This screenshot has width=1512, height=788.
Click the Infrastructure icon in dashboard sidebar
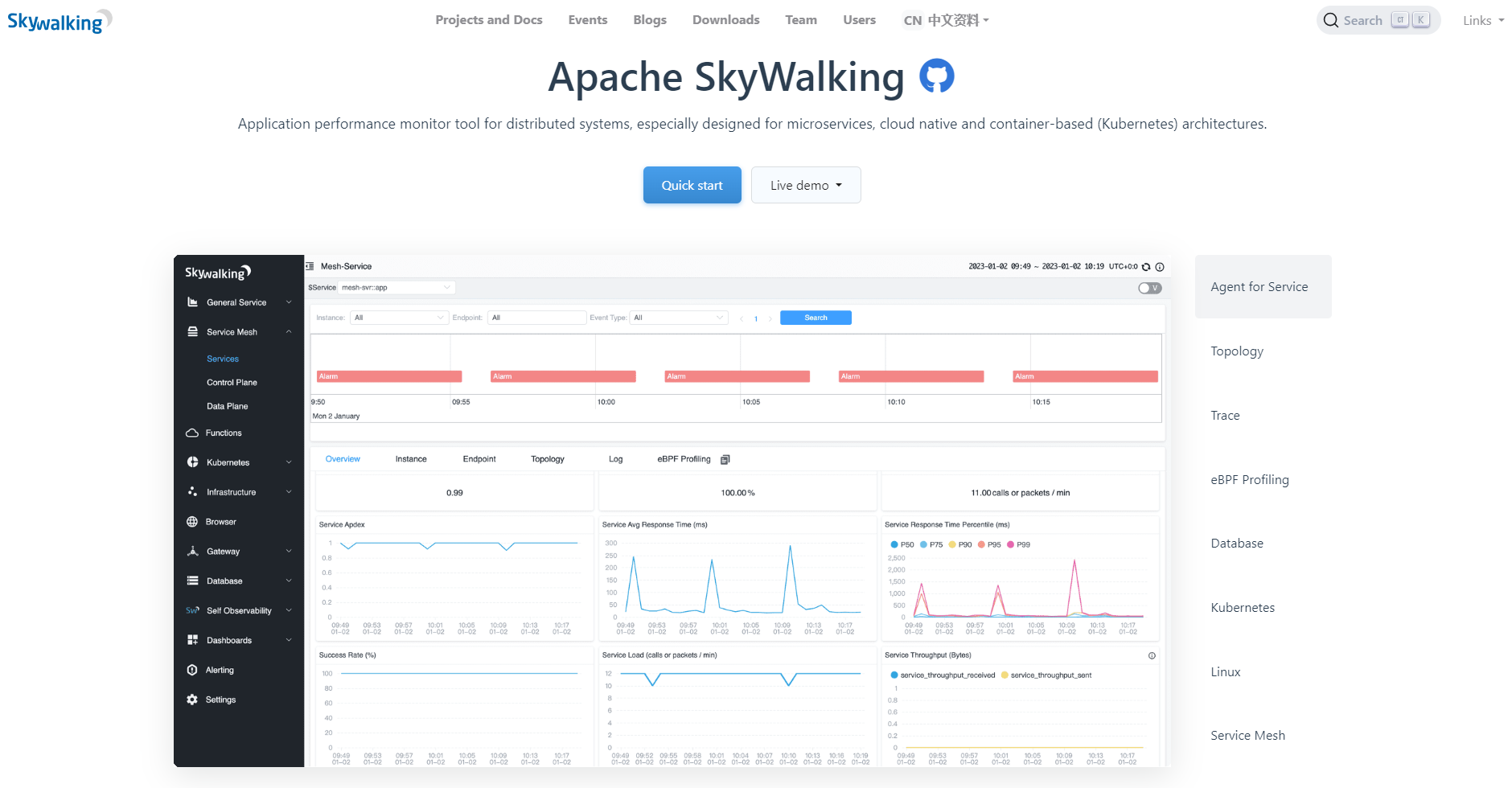pyautogui.click(x=192, y=491)
